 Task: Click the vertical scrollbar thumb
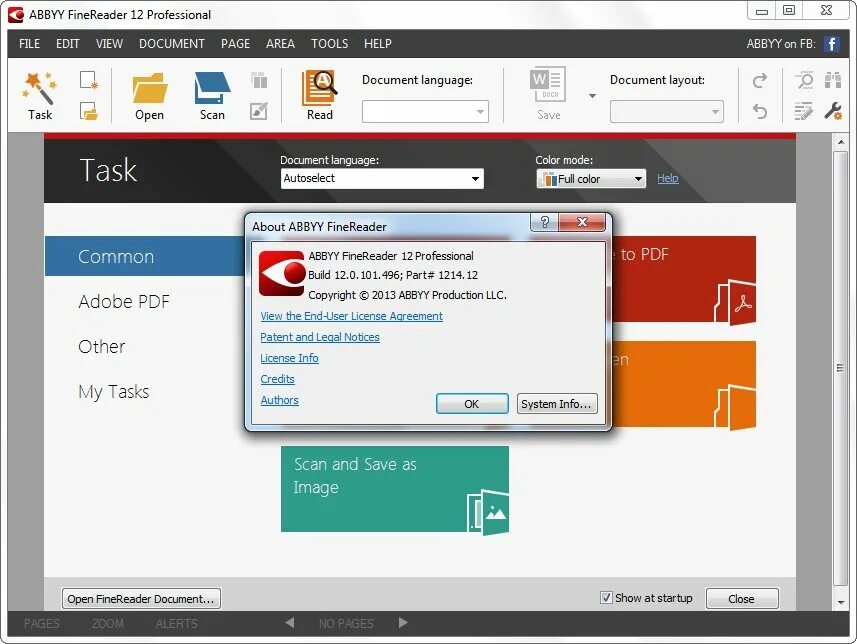(840, 367)
